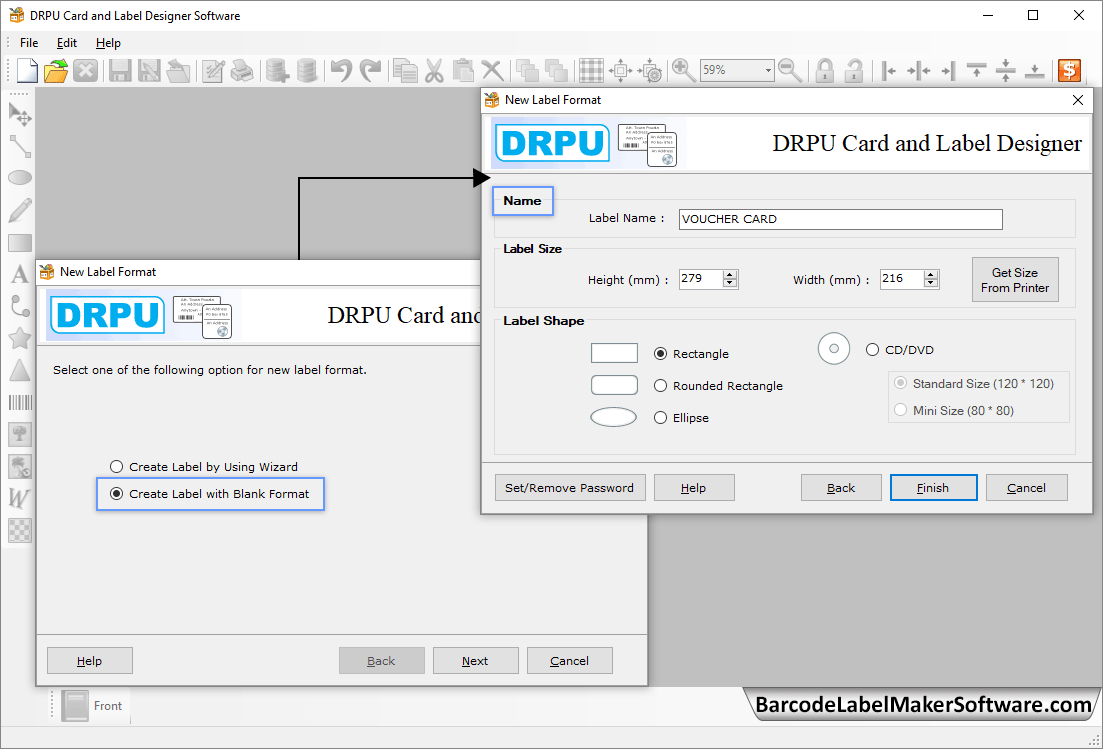Open the File menu

(29, 43)
